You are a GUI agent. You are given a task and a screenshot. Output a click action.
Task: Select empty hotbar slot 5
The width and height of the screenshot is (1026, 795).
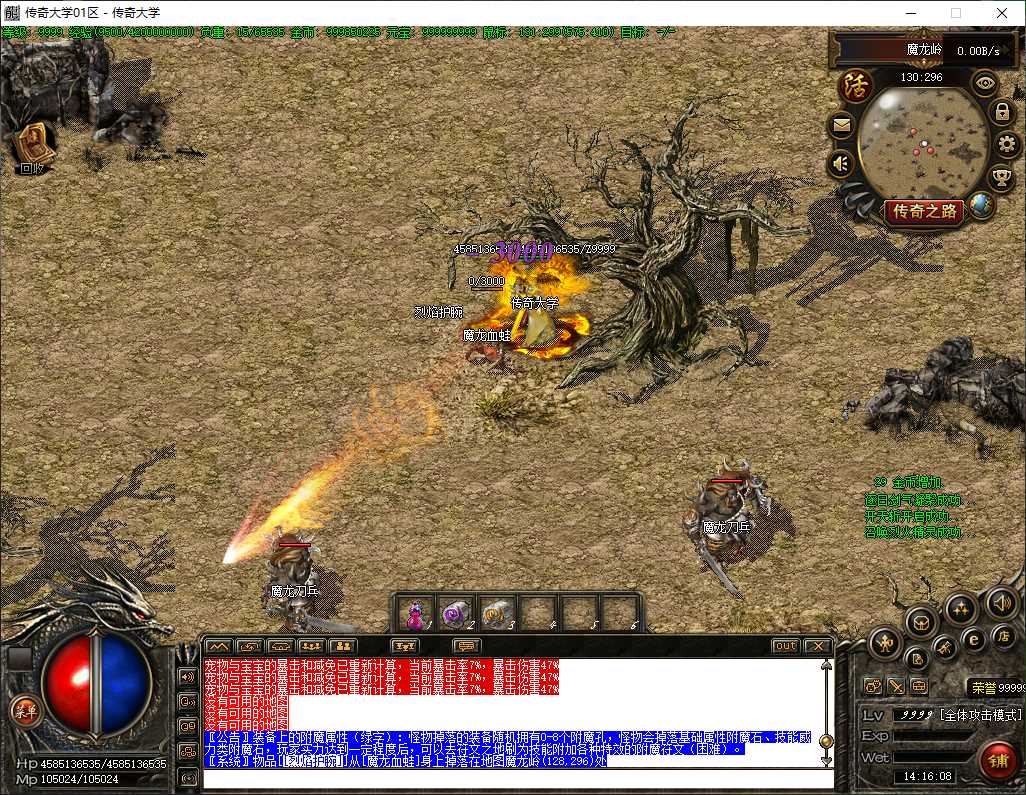coord(579,615)
